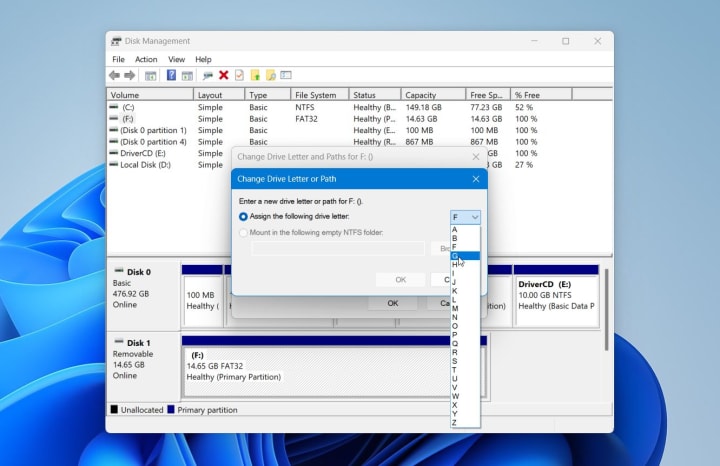Open the Help menu
720x466 pixels.
point(203,59)
